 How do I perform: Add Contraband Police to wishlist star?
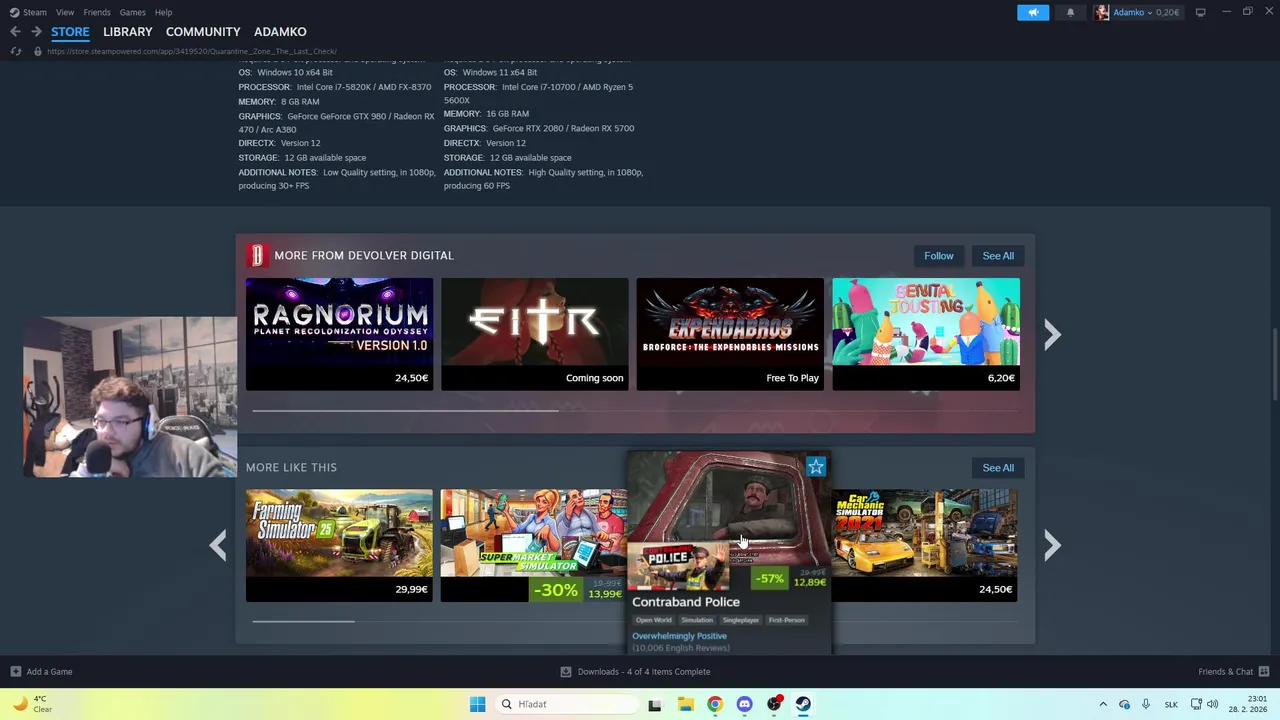(816, 467)
